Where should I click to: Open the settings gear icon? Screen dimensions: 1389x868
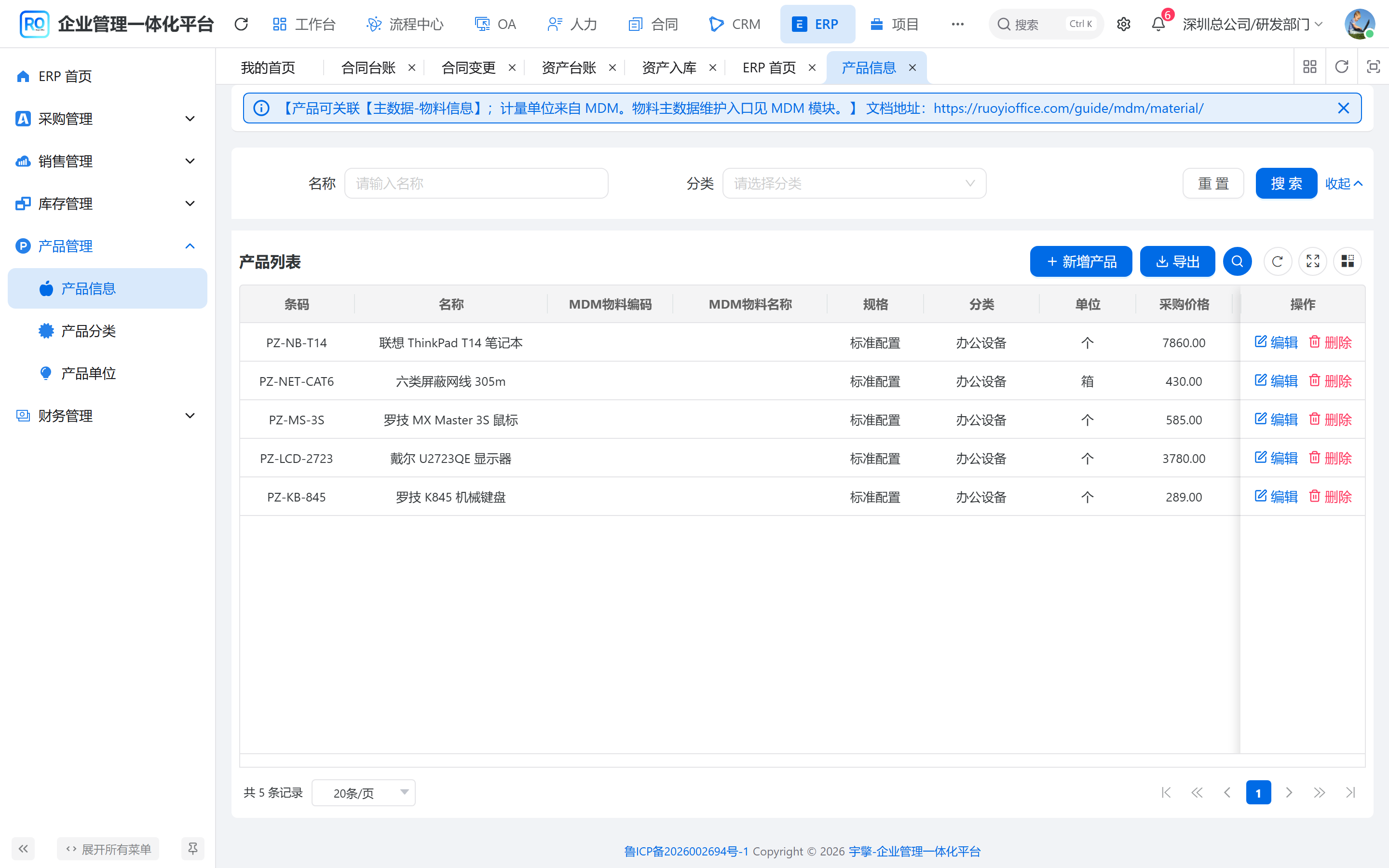pyautogui.click(x=1123, y=24)
